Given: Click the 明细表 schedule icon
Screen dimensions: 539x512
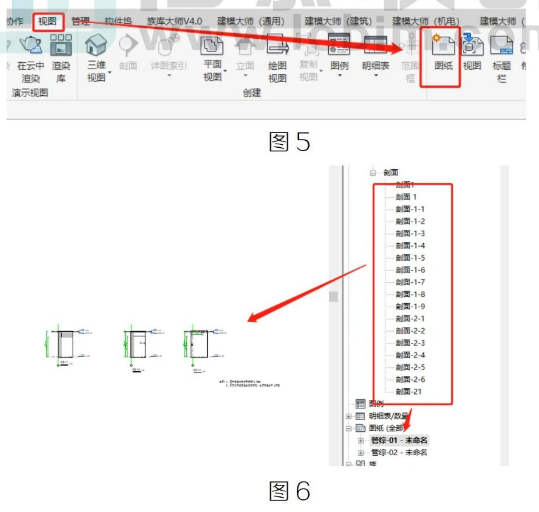Looking at the screenshot, I should tap(375, 44).
